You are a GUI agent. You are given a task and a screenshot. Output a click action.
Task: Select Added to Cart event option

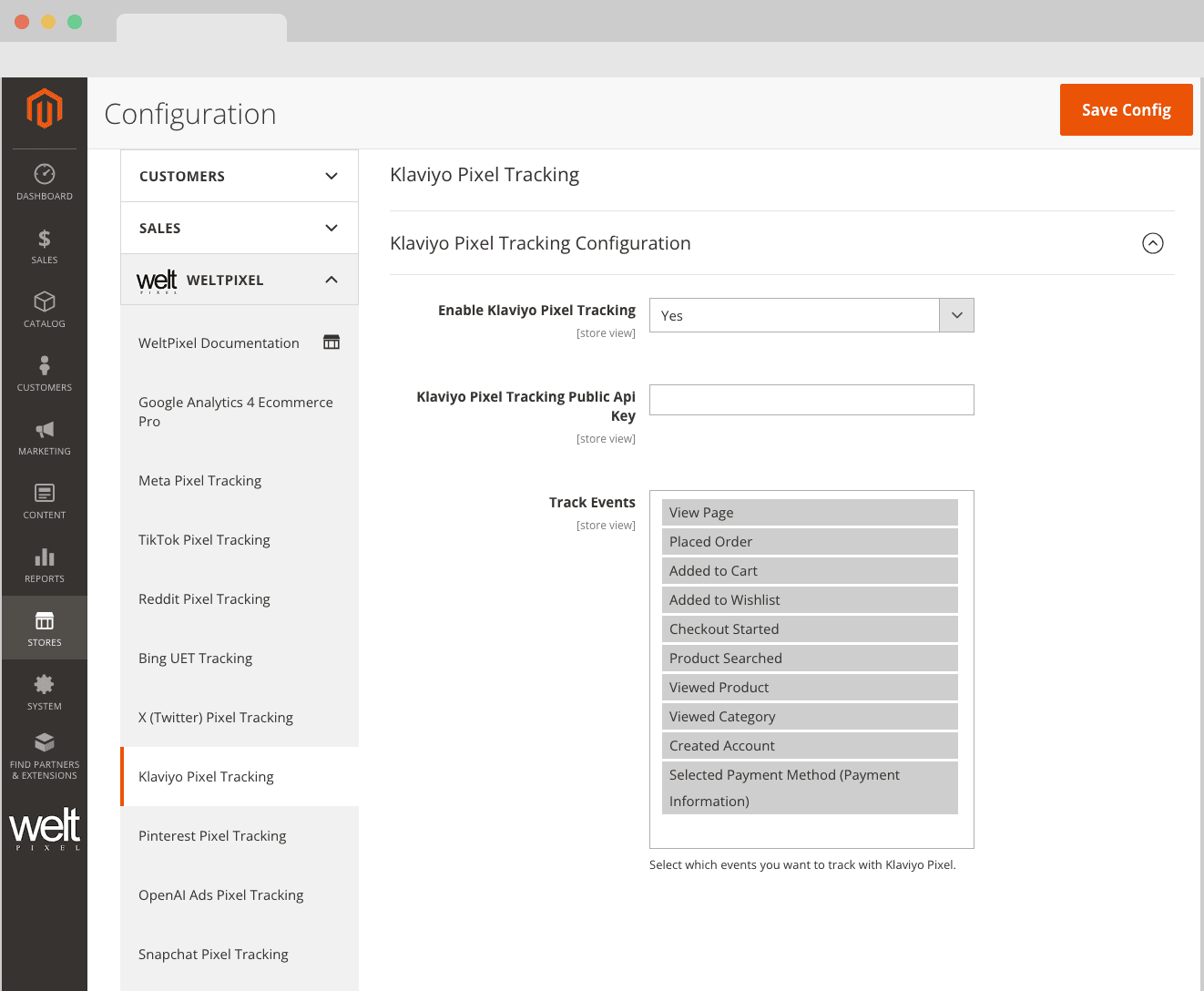click(x=810, y=571)
